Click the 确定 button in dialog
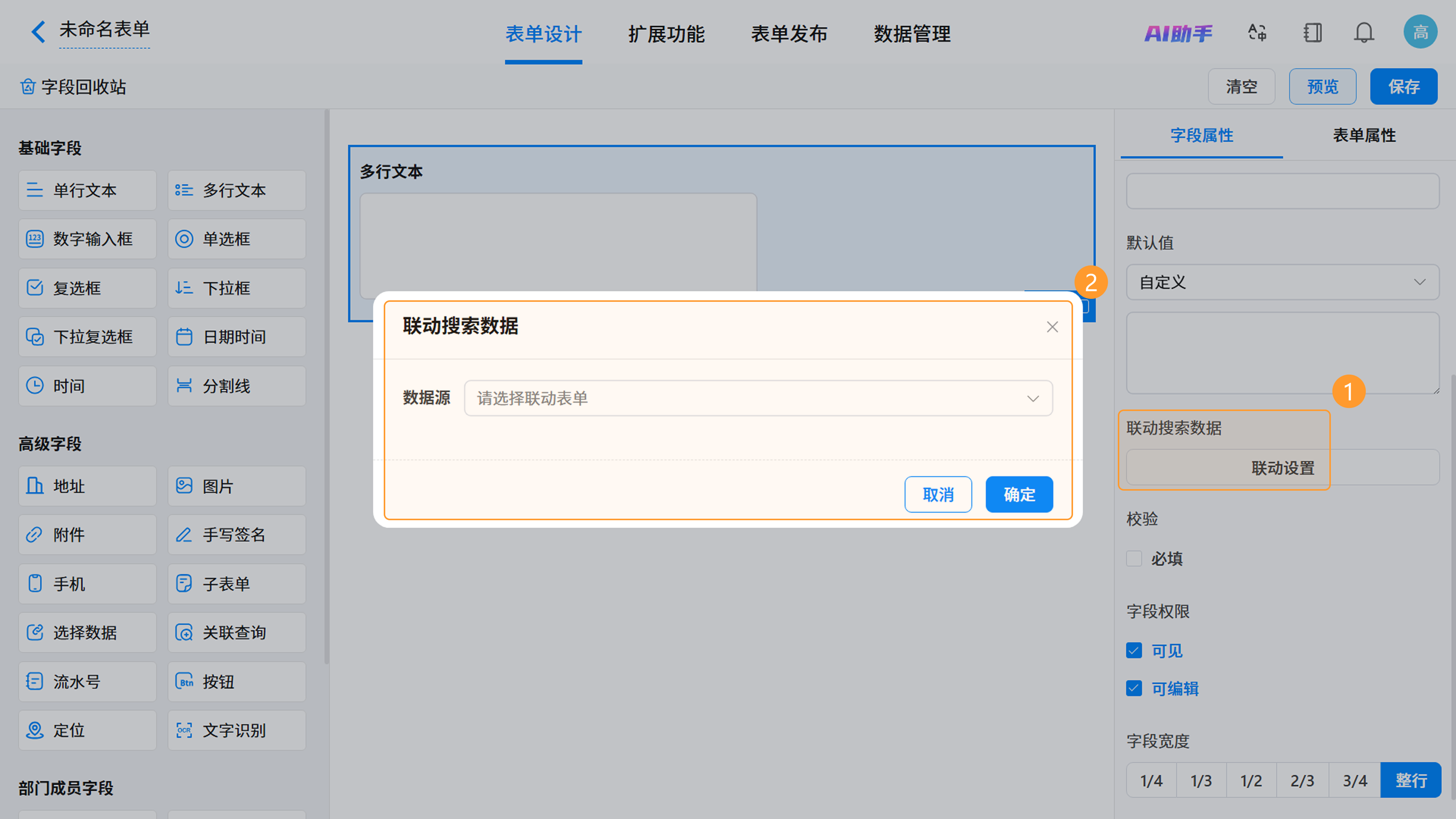The width and height of the screenshot is (1456, 819). coord(1019,494)
